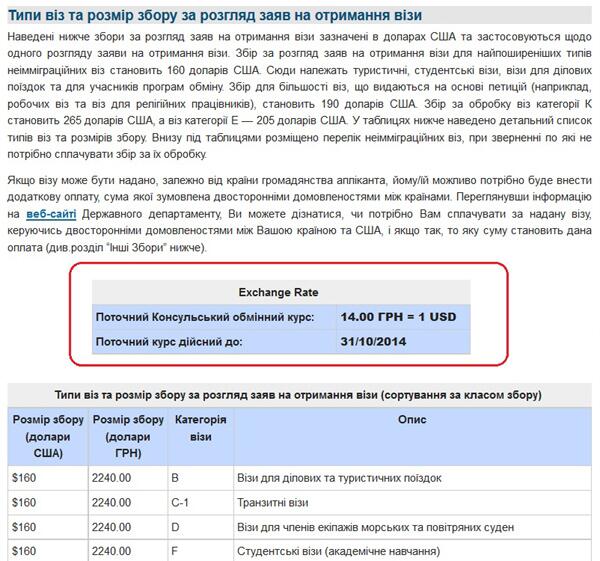The width and height of the screenshot is (600, 561).
Task: Select the Поточний Консульський обмінний курс label
Action: (x=205, y=317)
